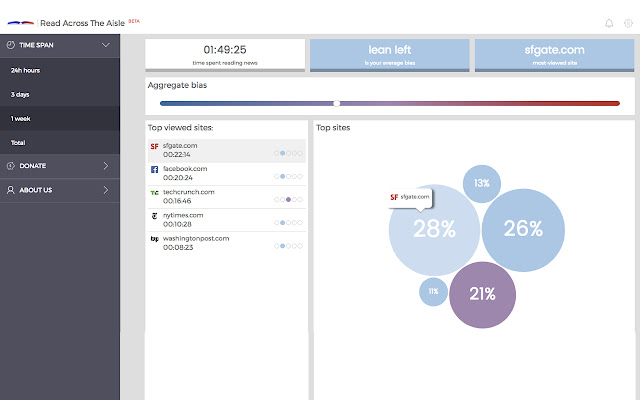The width and height of the screenshot is (640, 400).
Task: Click the lean left average bias card
Action: (389, 54)
